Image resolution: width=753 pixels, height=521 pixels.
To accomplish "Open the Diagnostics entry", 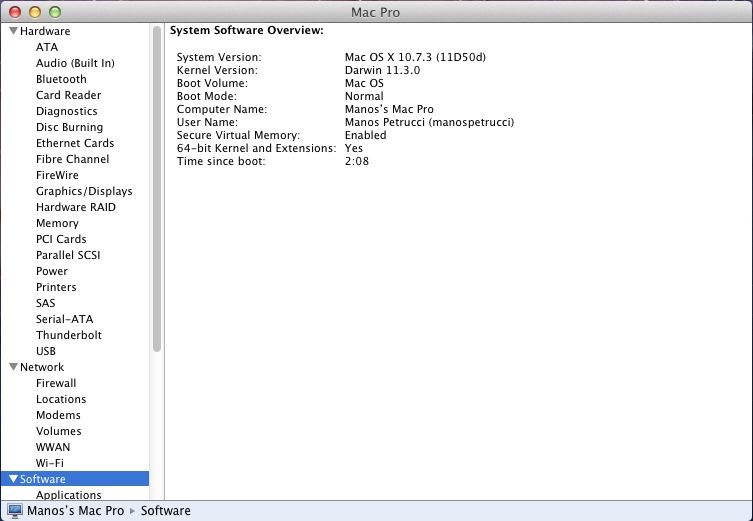I will tap(67, 111).
